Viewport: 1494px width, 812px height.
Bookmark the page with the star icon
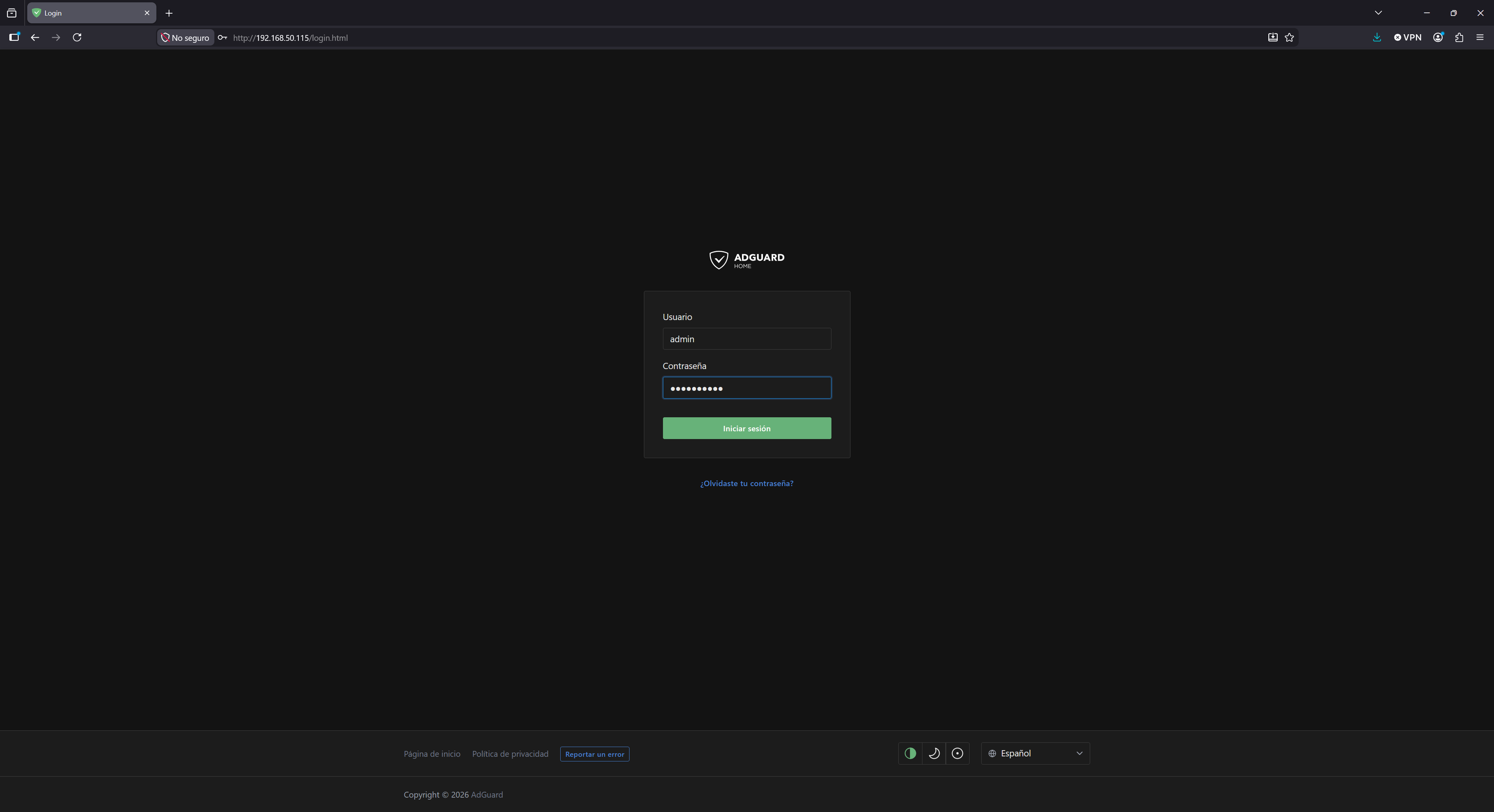[1289, 38]
